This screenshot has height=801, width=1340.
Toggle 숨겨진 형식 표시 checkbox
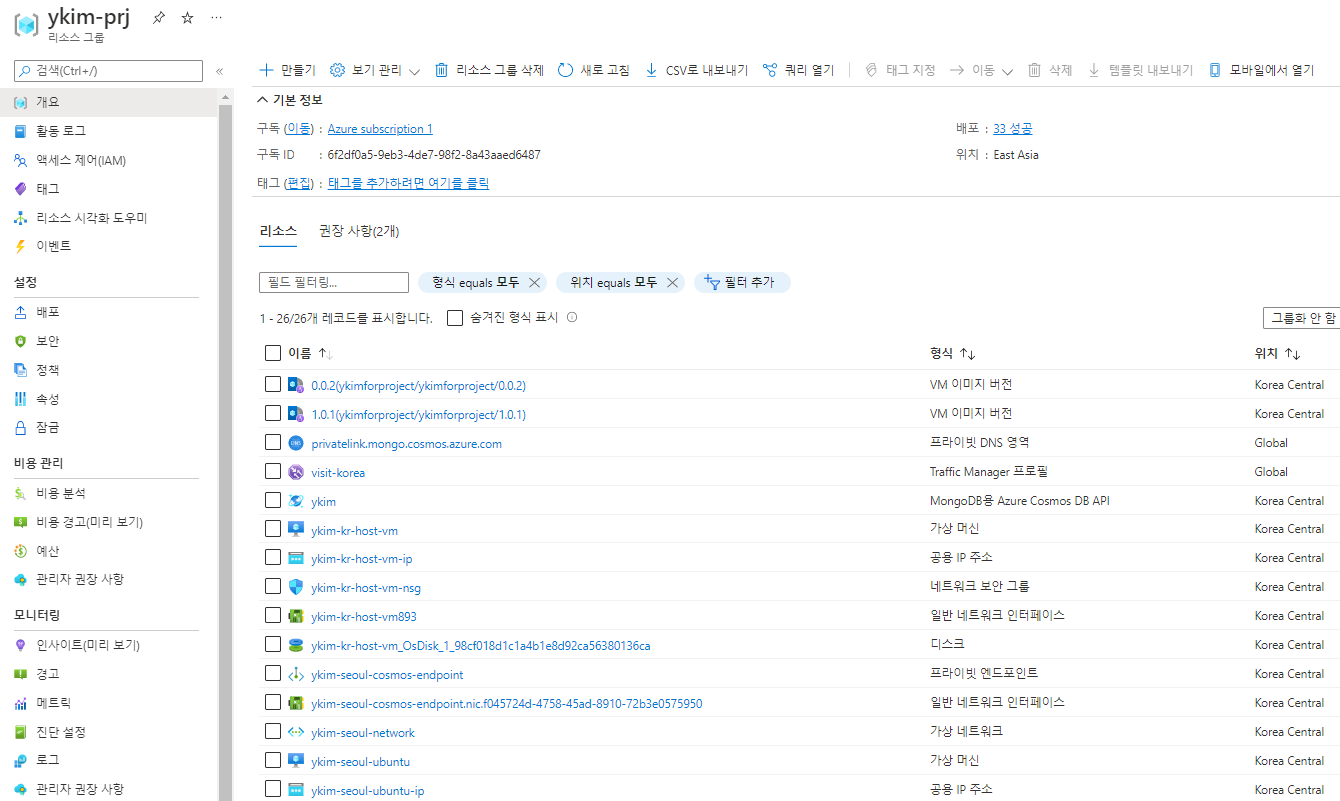[455, 318]
